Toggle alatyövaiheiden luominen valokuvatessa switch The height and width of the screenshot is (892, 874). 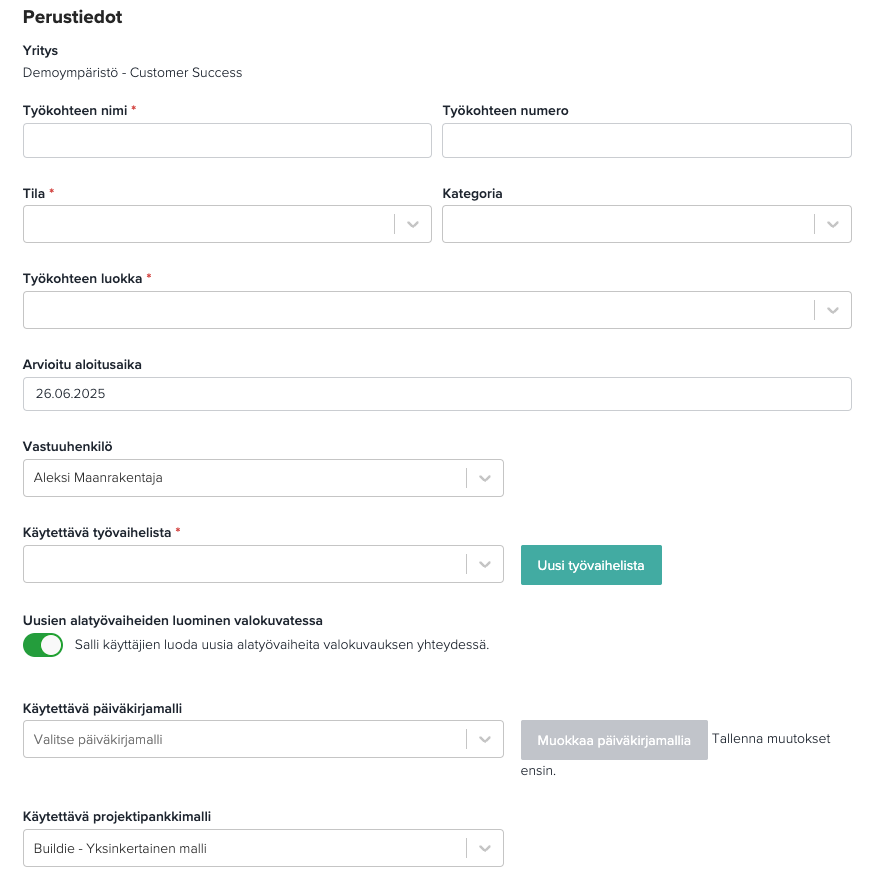click(43, 645)
